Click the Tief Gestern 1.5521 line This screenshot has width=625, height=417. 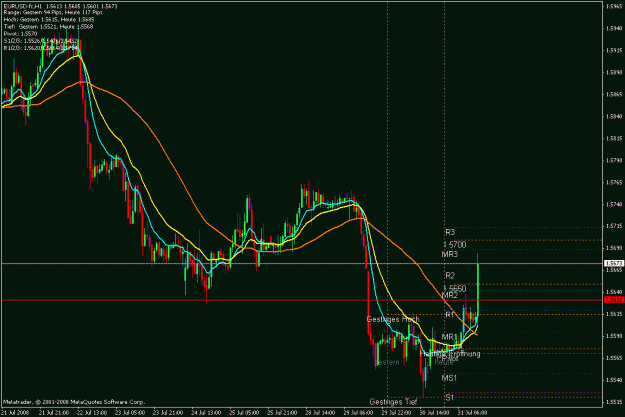(48, 27)
